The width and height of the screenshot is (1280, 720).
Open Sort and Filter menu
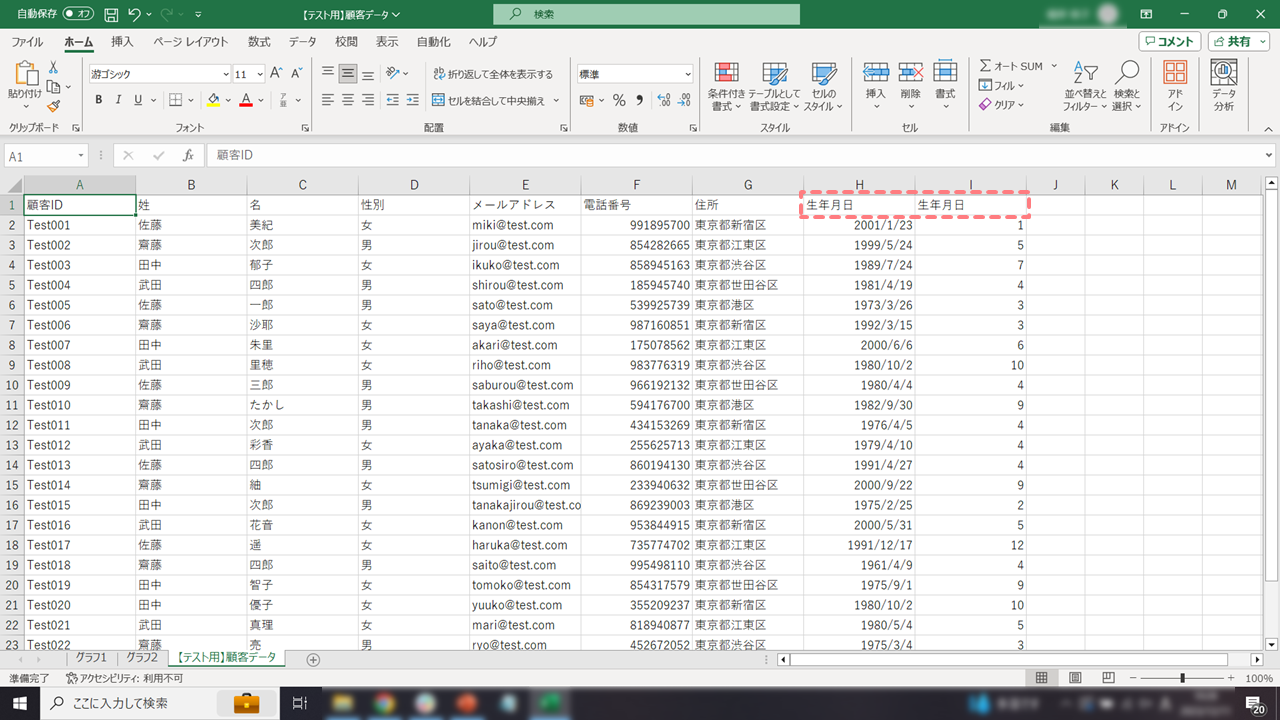coord(1083,86)
